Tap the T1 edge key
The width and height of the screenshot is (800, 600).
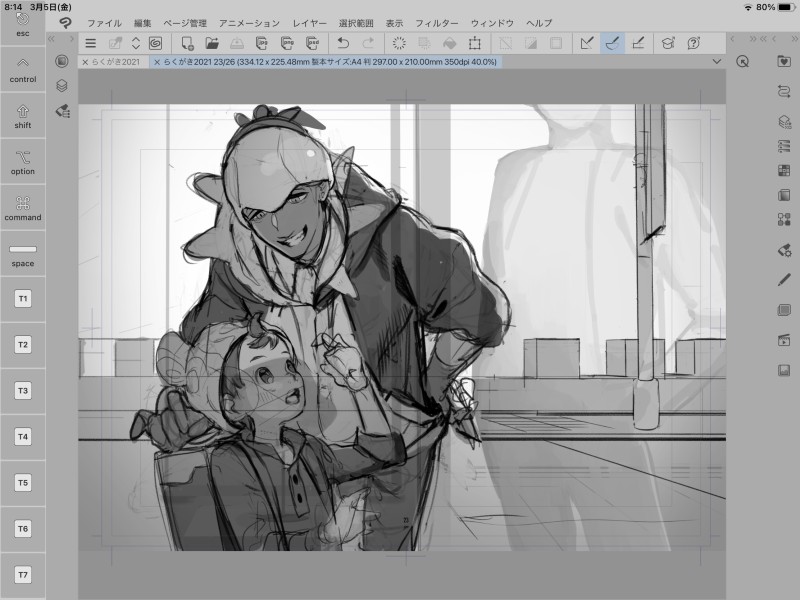pyautogui.click(x=22, y=299)
